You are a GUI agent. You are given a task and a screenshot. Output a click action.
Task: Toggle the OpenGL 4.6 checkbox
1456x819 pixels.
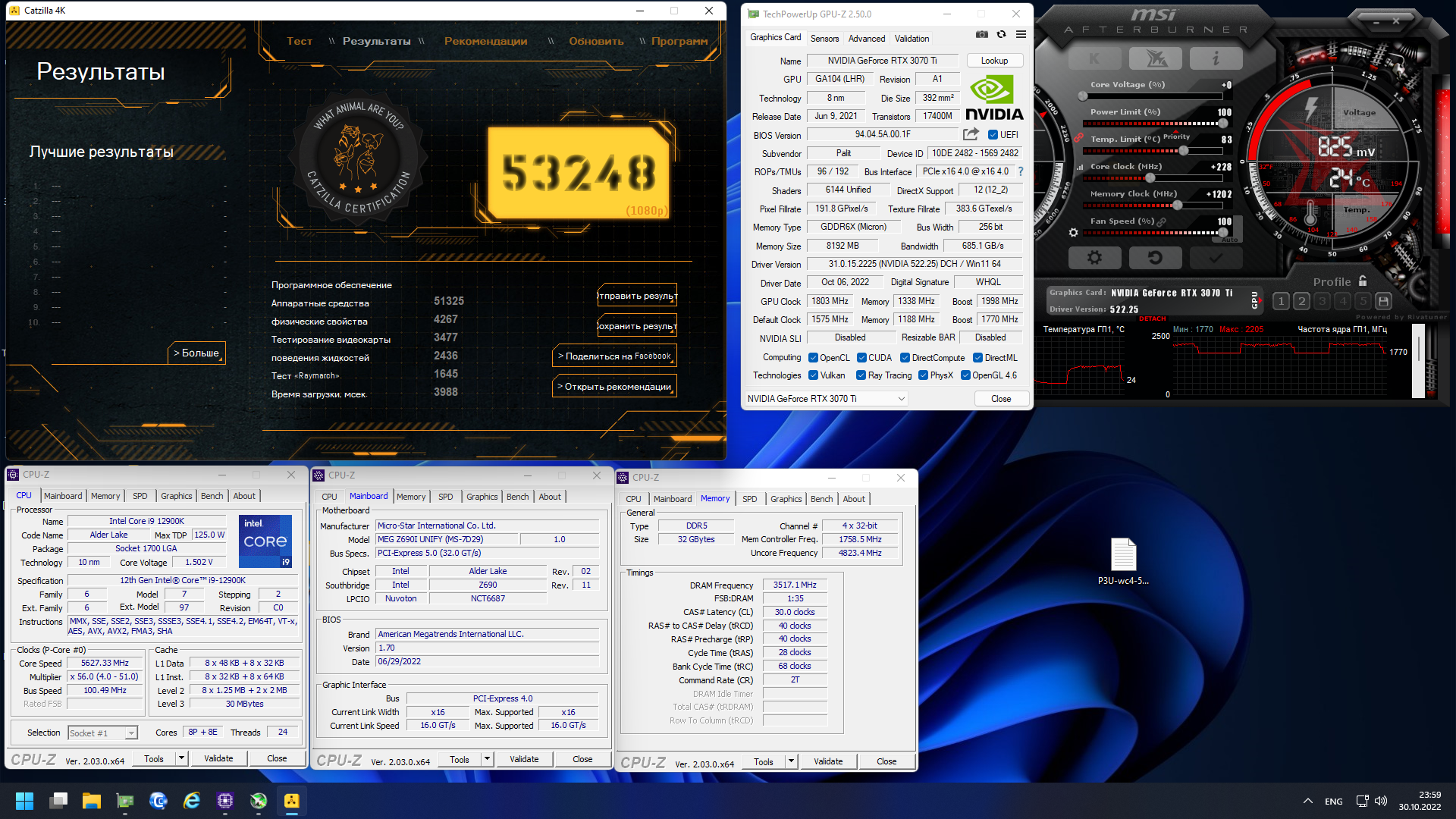point(965,375)
